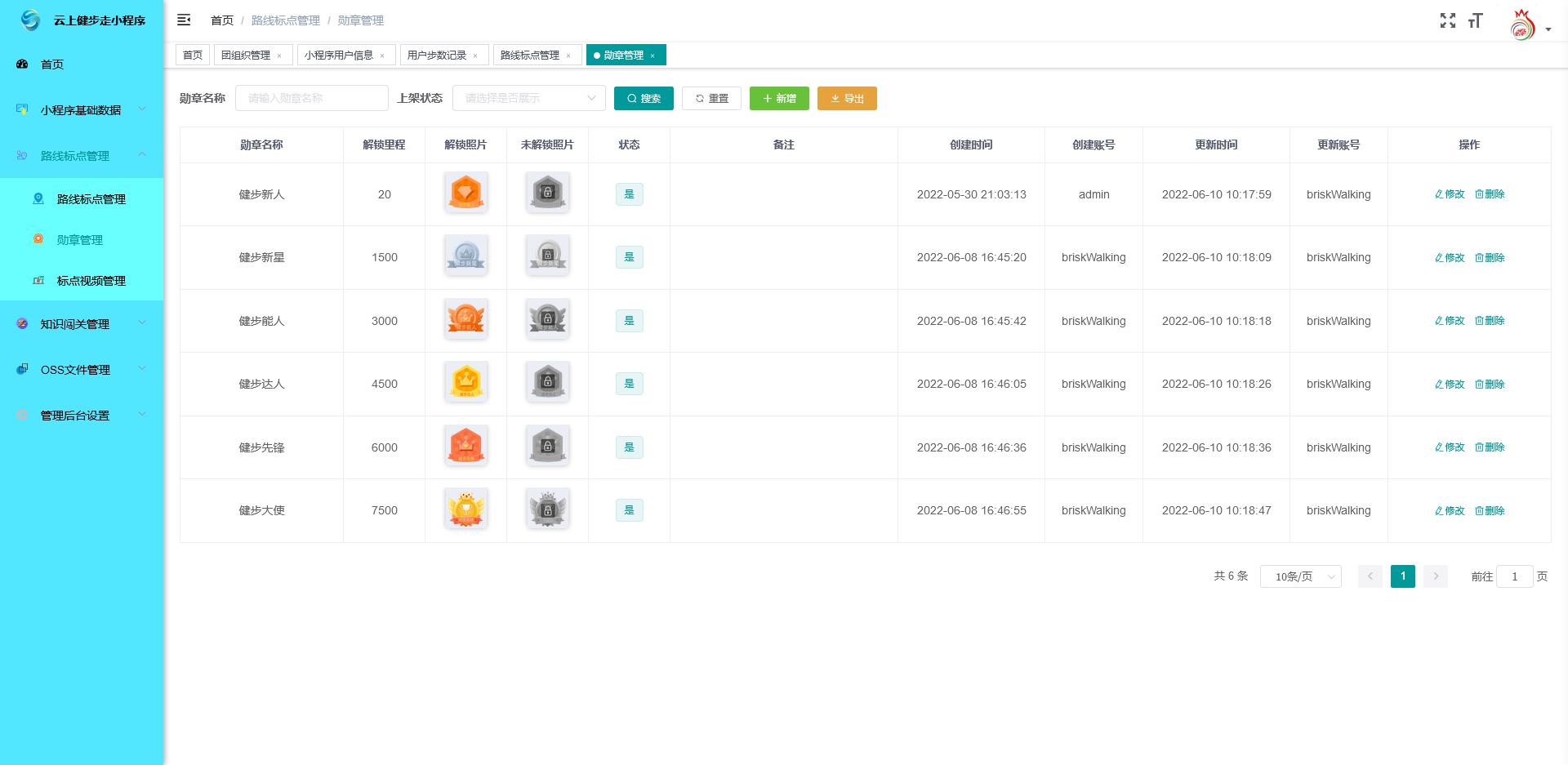
Task: Open the 上架状态 dropdown
Action: pos(528,98)
